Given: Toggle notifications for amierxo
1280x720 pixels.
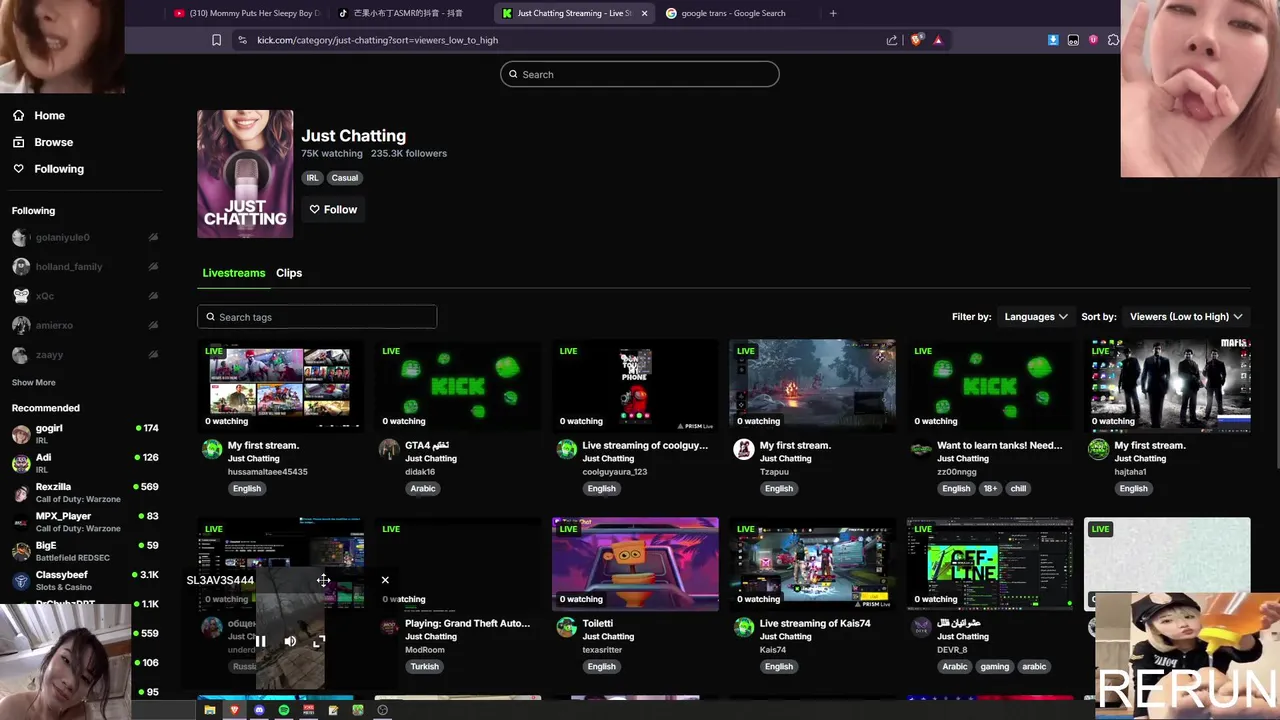Looking at the screenshot, I should [153, 325].
